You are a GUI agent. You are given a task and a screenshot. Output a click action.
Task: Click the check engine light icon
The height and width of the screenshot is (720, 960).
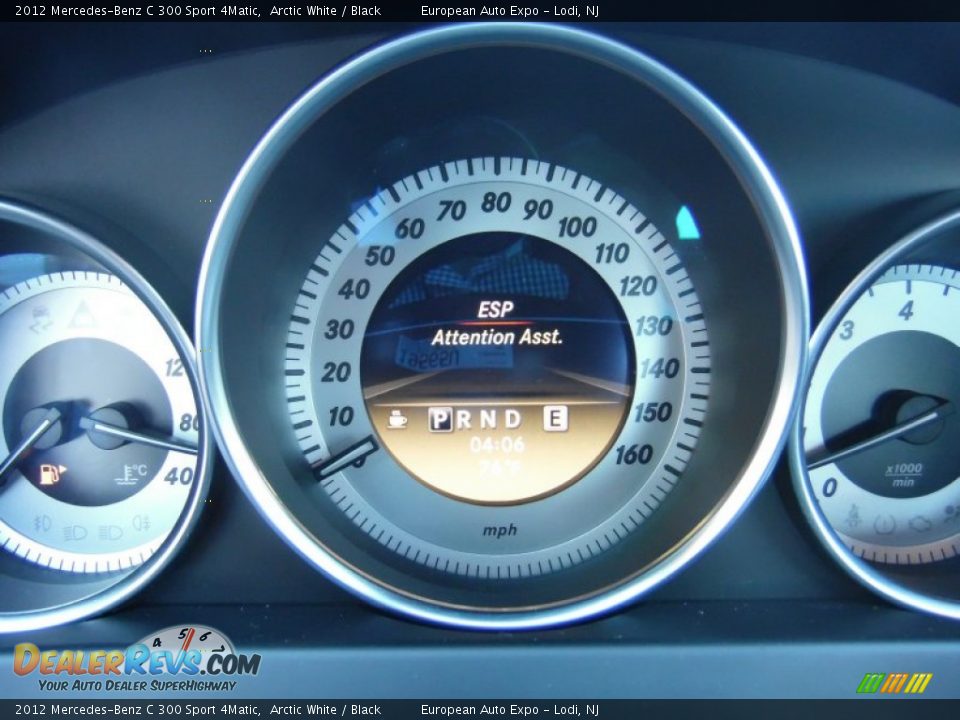(x=919, y=522)
